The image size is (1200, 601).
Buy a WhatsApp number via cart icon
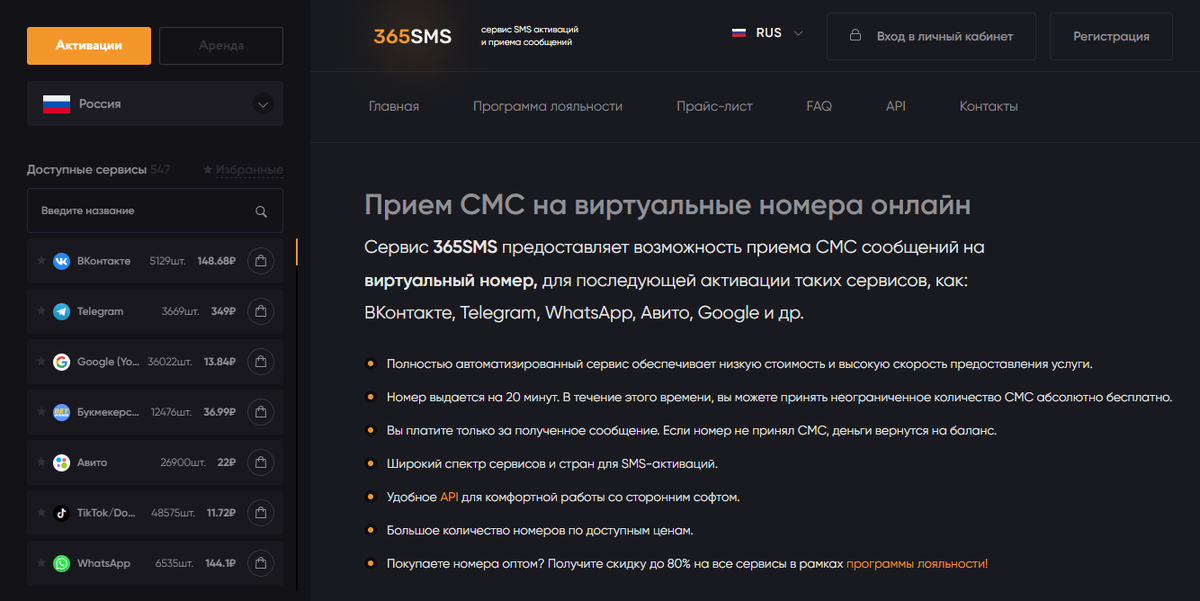(x=260, y=564)
